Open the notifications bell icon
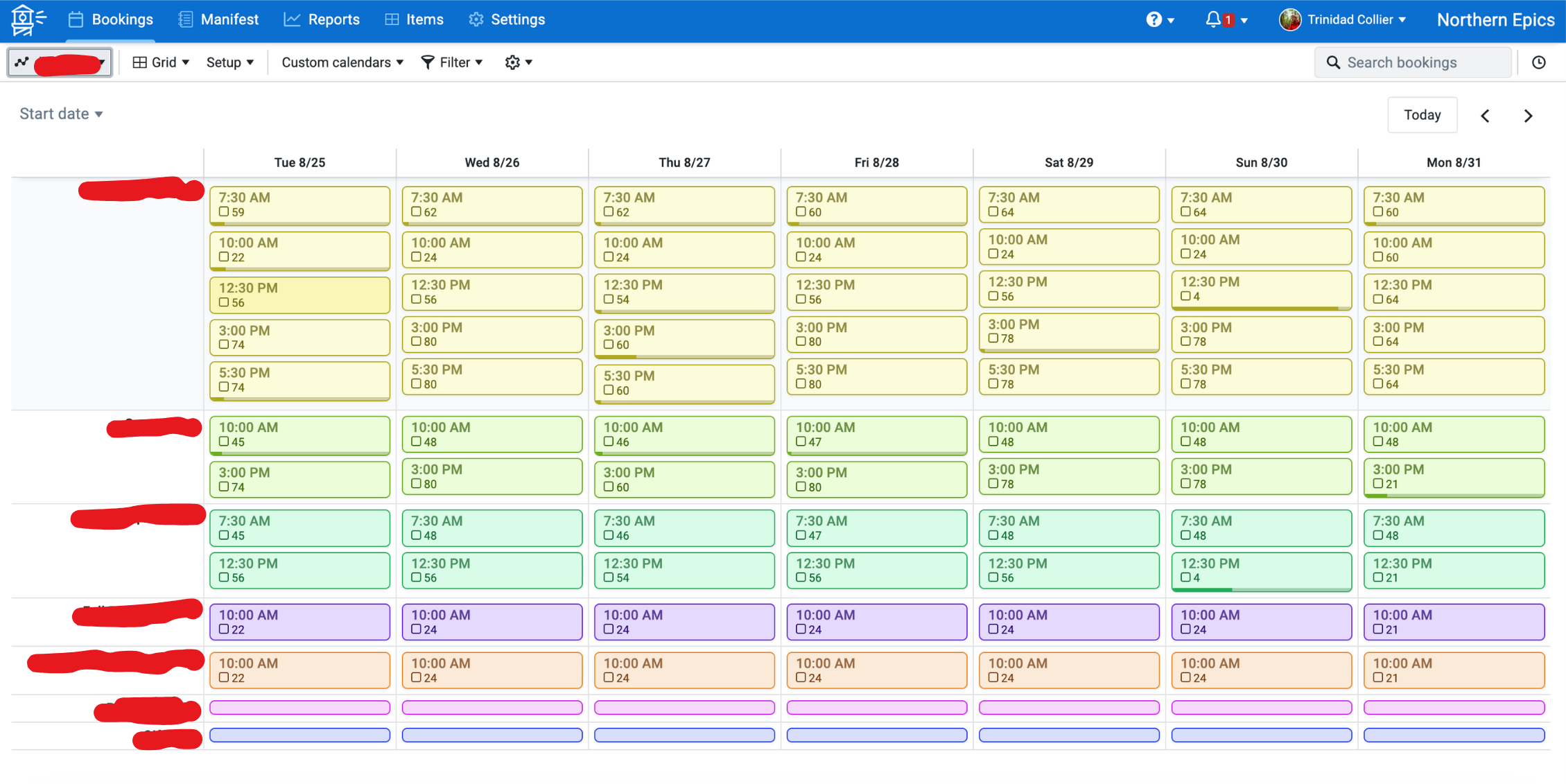 coord(1213,19)
